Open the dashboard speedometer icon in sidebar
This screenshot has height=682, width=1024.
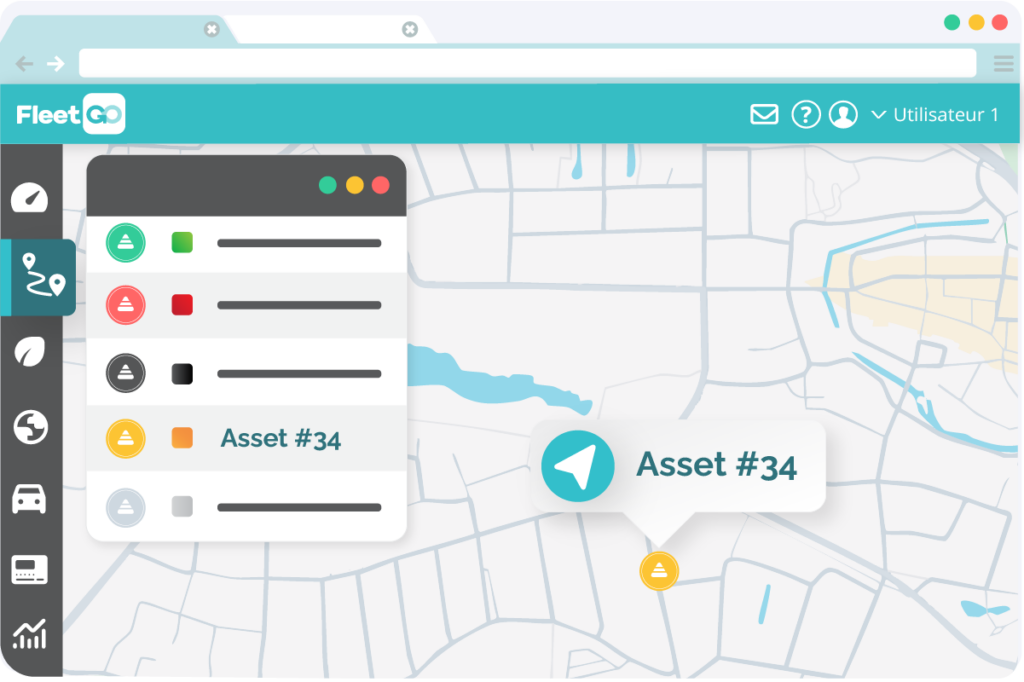click(x=29, y=198)
